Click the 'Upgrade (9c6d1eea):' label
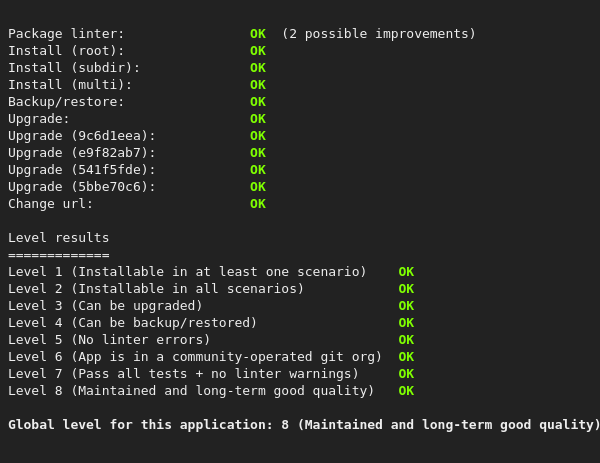This screenshot has height=463, width=600. click(82, 136)
